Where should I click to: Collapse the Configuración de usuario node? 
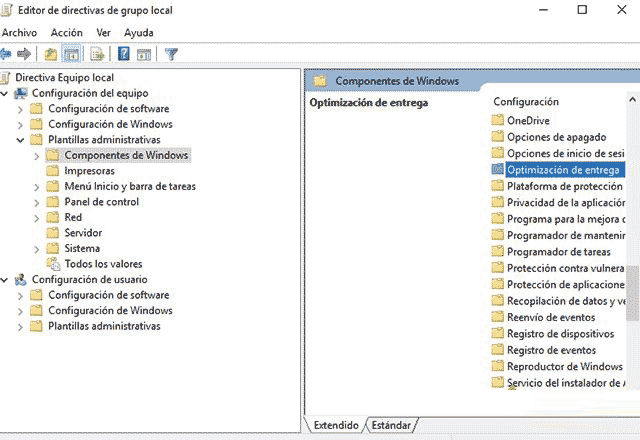pos(6,280)
